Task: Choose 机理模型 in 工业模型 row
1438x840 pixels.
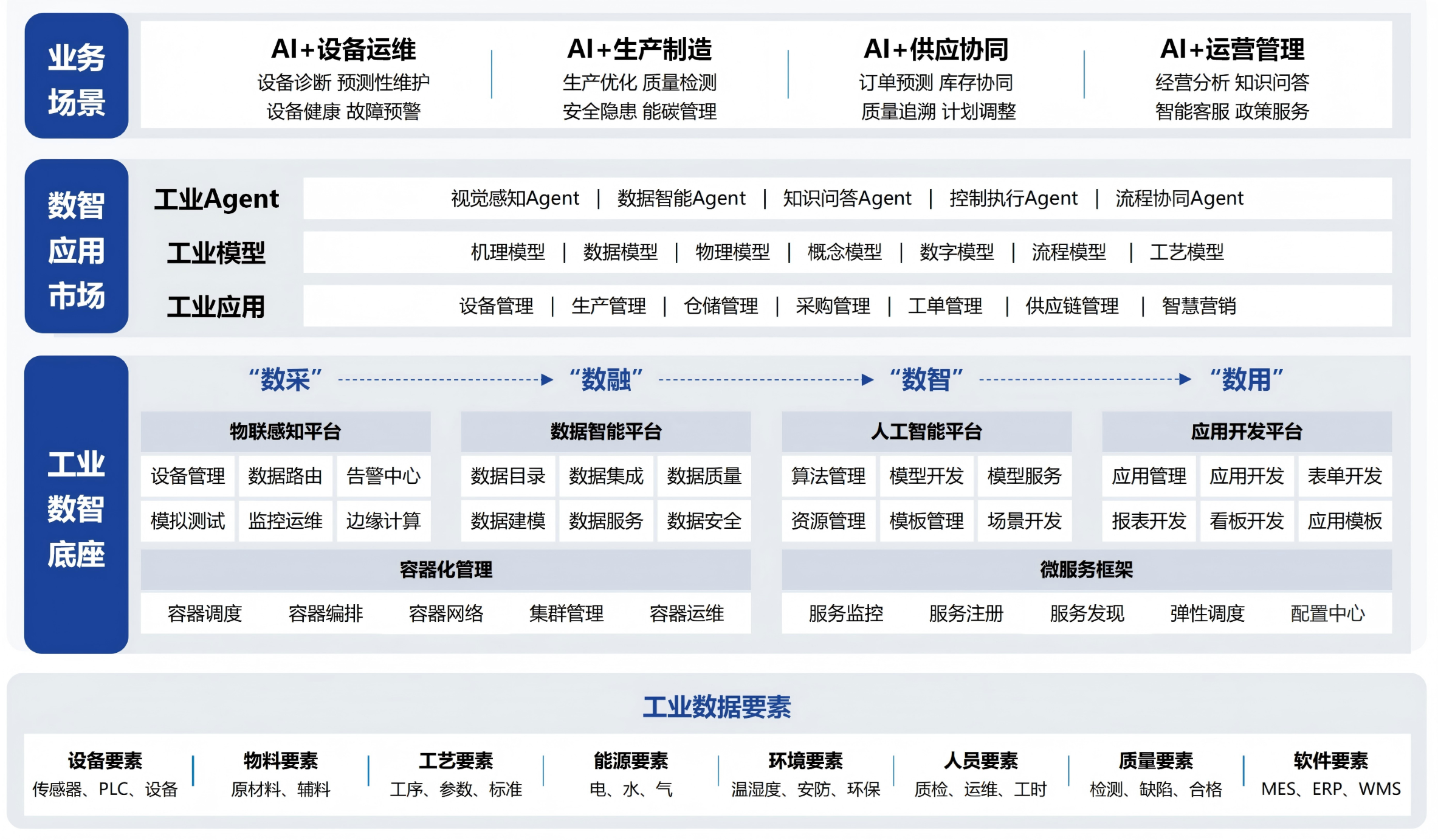Action: point(508,252)
